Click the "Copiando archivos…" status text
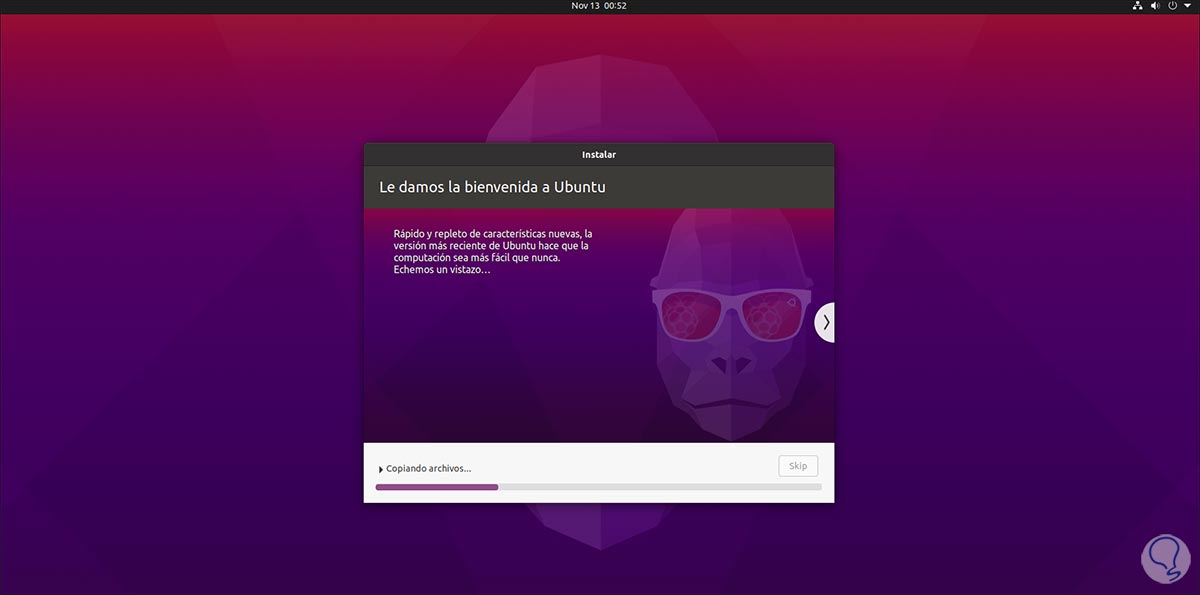Viewport: 1200px width, 595px height. pos(428,468)
